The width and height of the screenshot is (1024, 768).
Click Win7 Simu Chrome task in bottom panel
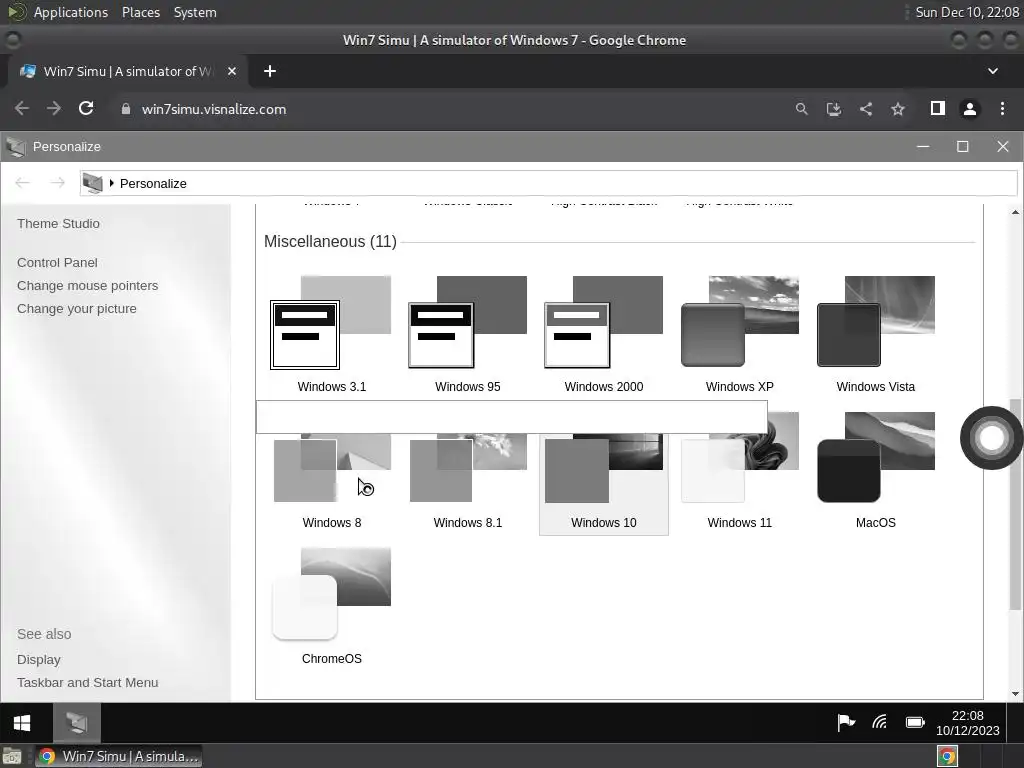(119, 756)
